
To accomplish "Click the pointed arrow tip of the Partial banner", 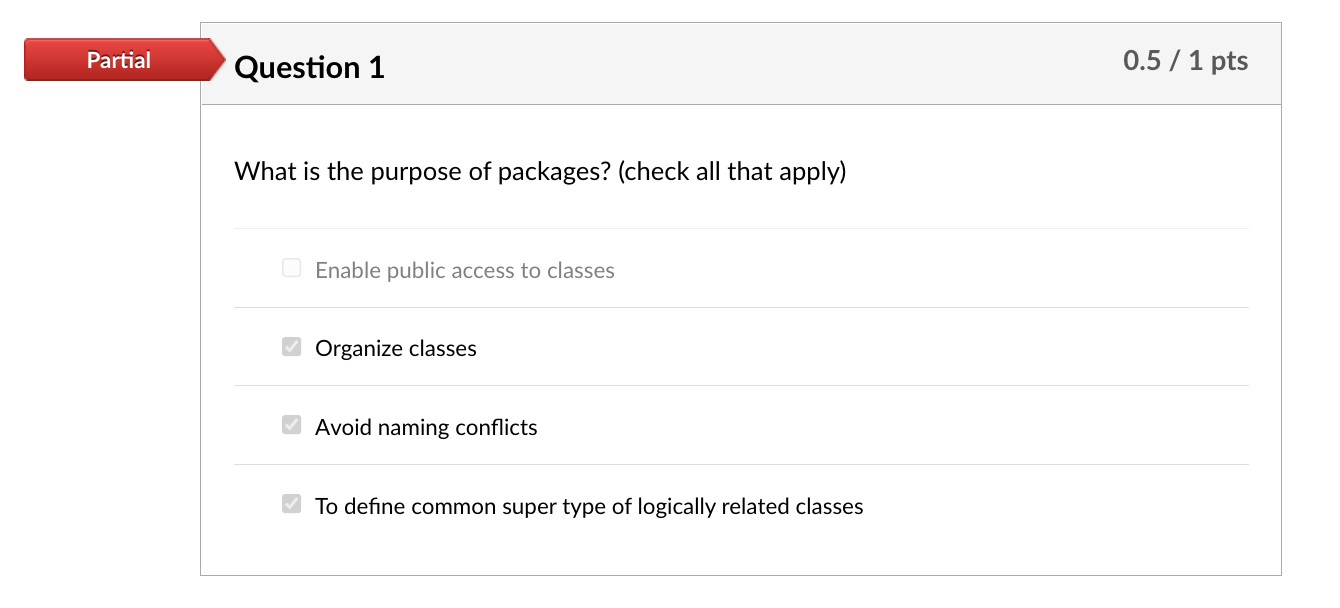I will coord(220,59).
